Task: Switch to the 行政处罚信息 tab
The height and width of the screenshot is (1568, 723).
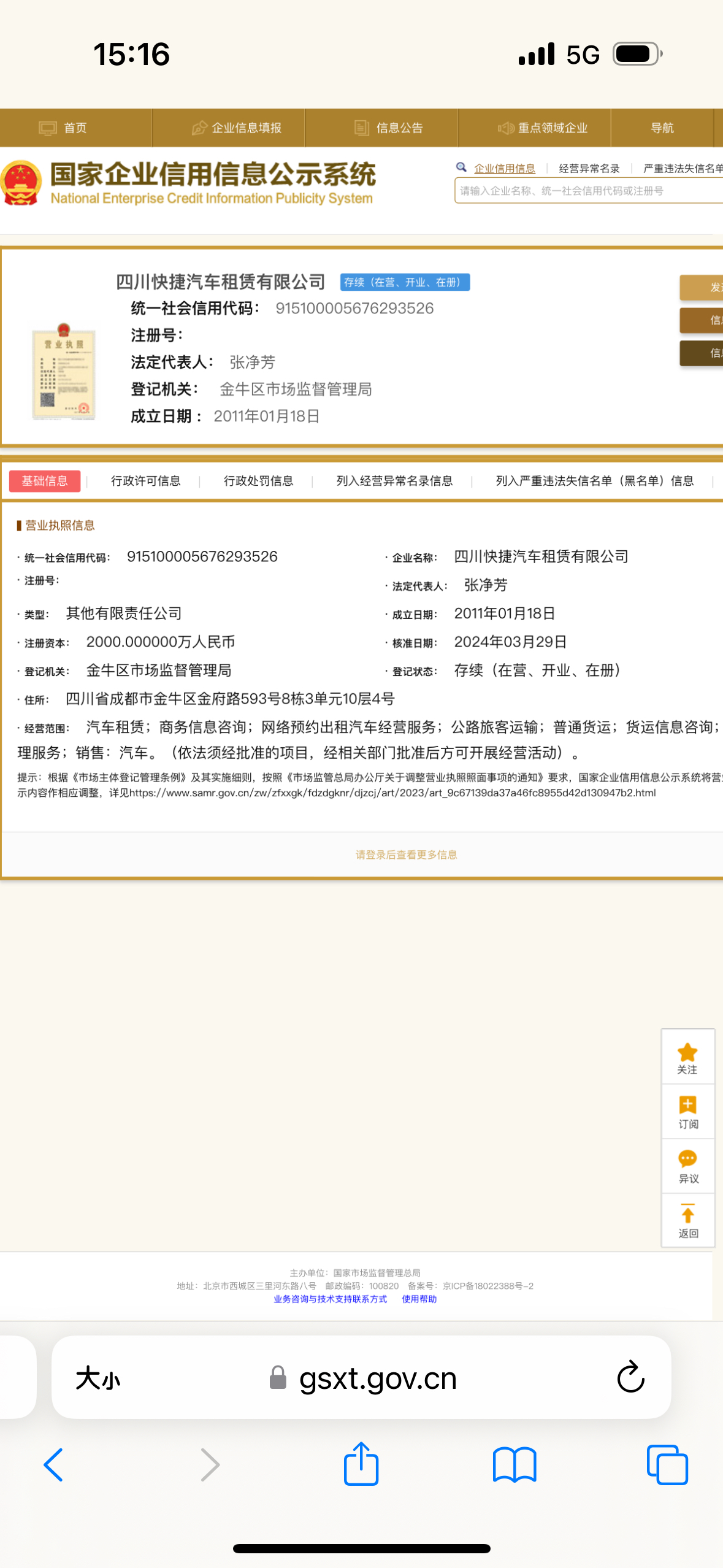Action: point(258,481)
